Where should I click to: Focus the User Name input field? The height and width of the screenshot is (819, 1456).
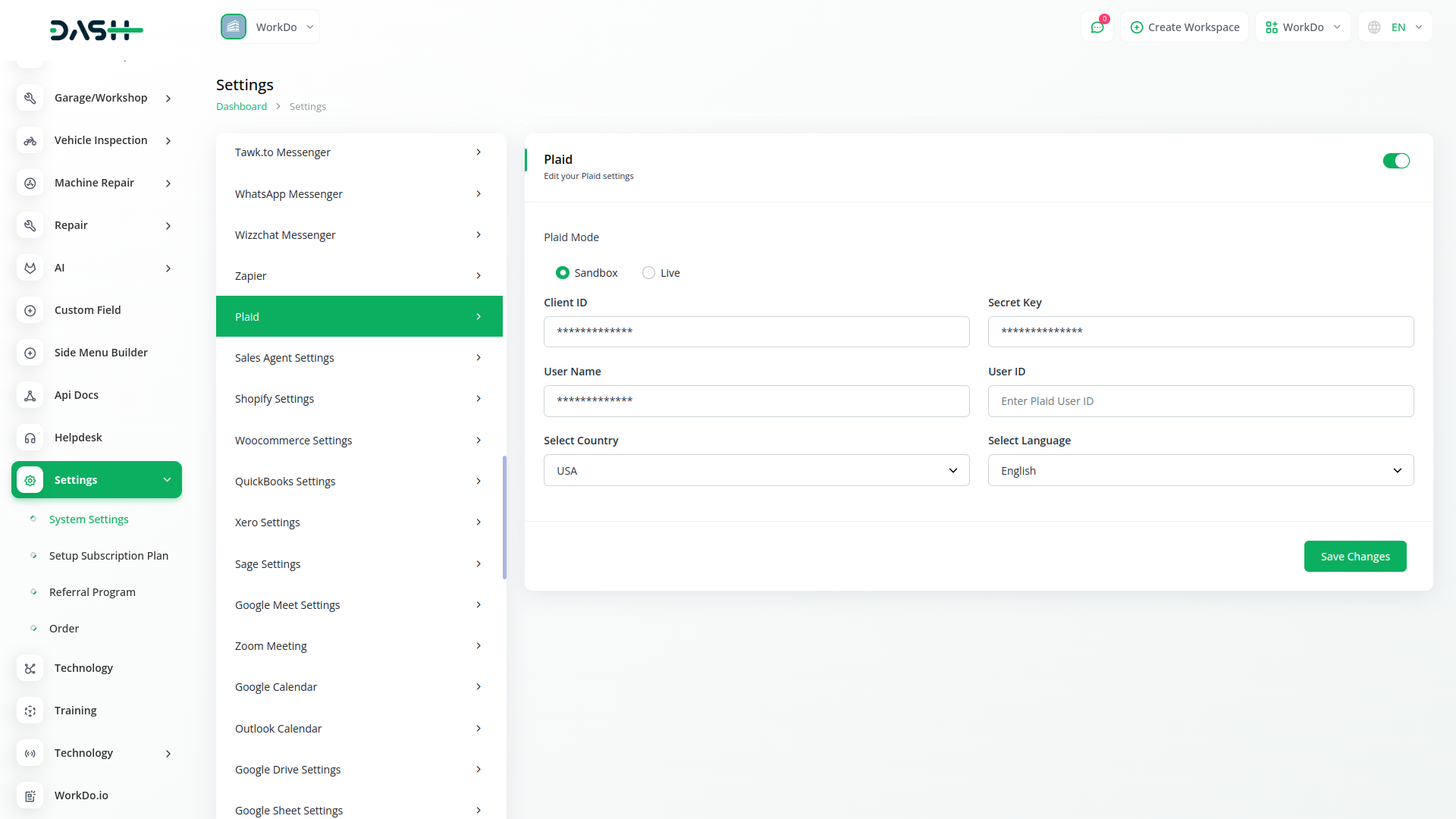(757, 401)
